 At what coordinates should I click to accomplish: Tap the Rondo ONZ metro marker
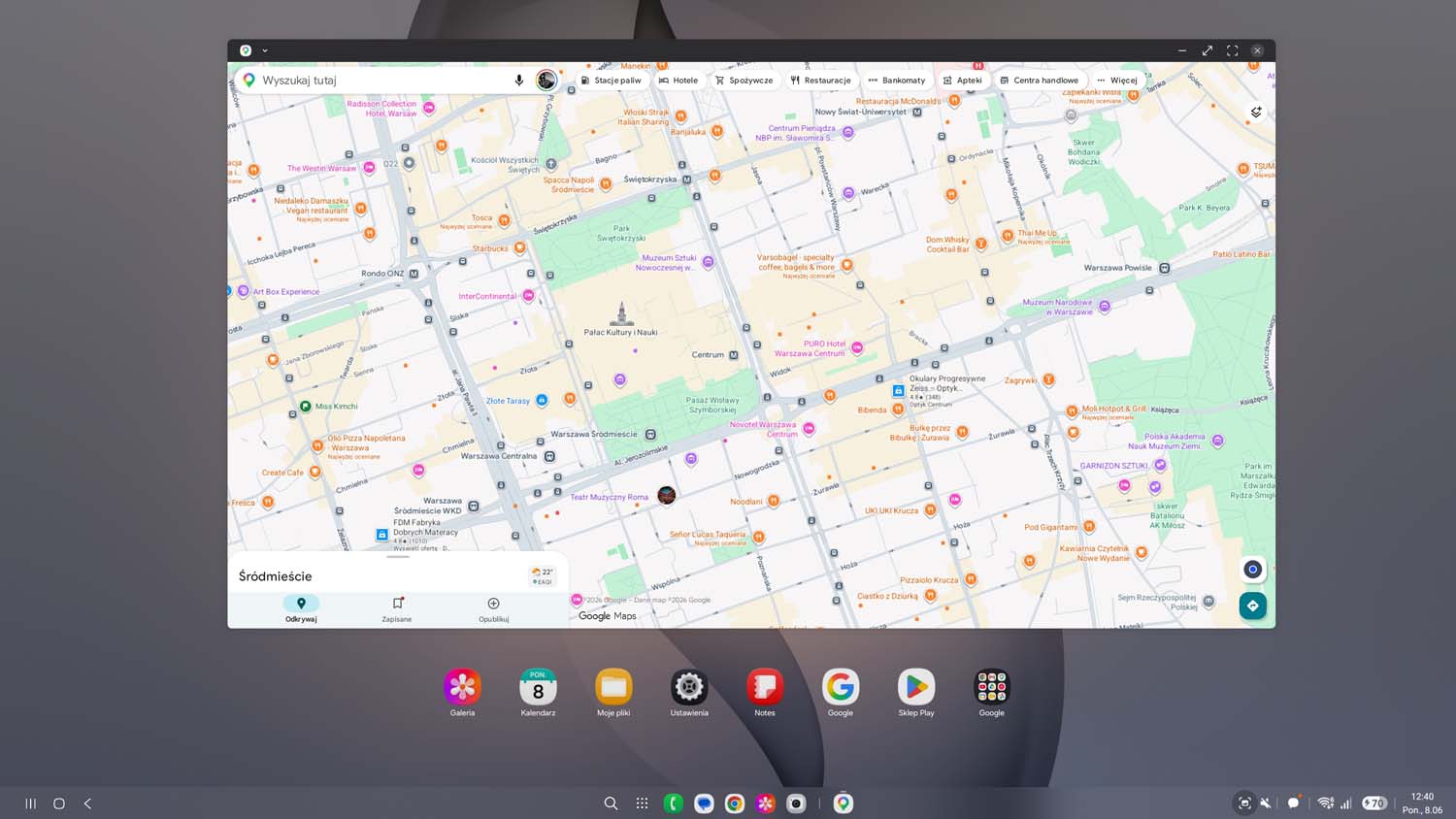point(414,274)
